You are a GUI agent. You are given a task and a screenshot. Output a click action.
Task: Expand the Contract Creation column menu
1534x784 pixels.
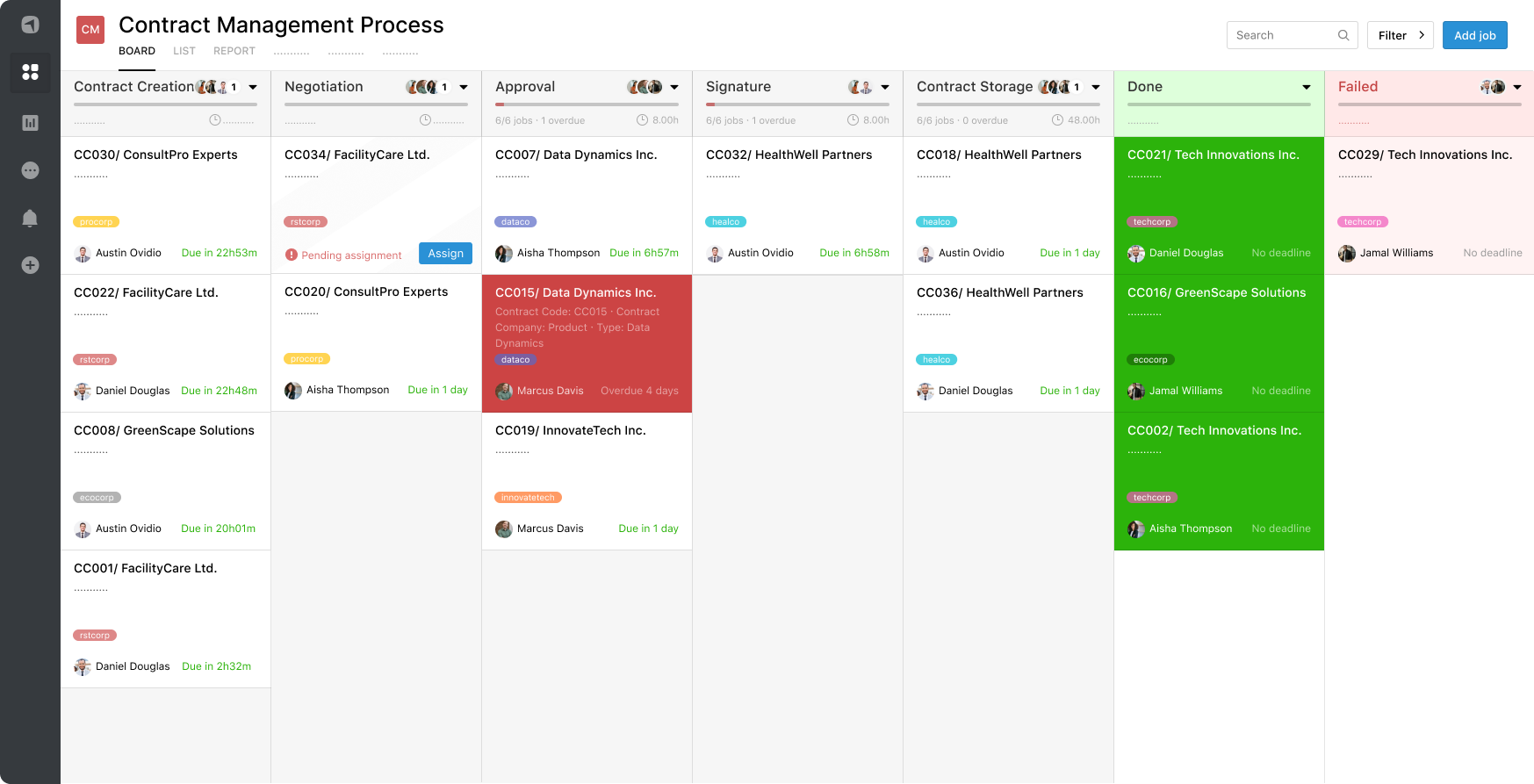tap(253, 87)
